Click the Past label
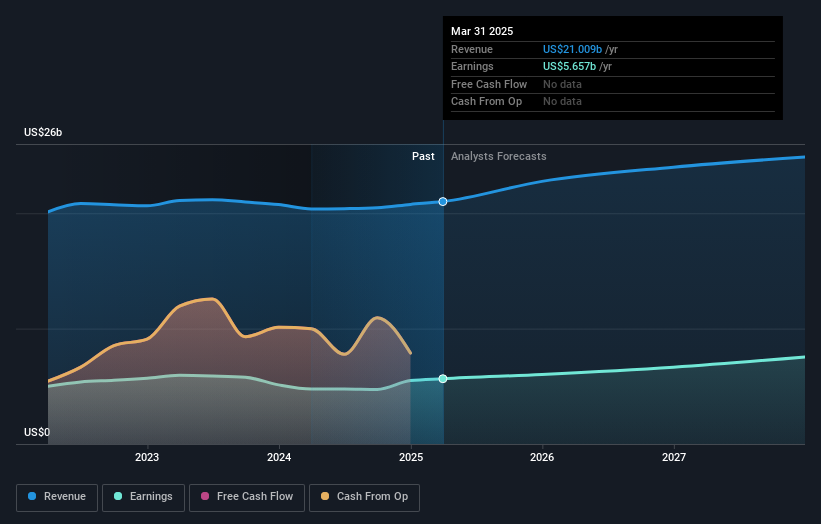 pos(423,157)
